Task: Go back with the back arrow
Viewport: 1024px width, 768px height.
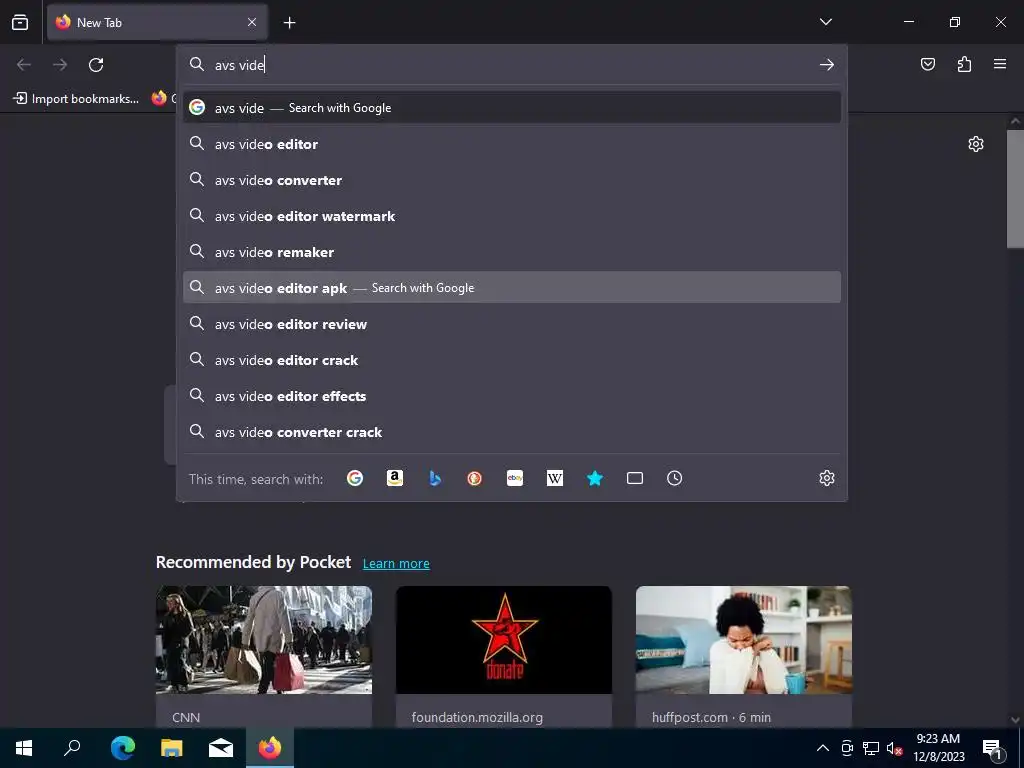Action: click(24, 65)
